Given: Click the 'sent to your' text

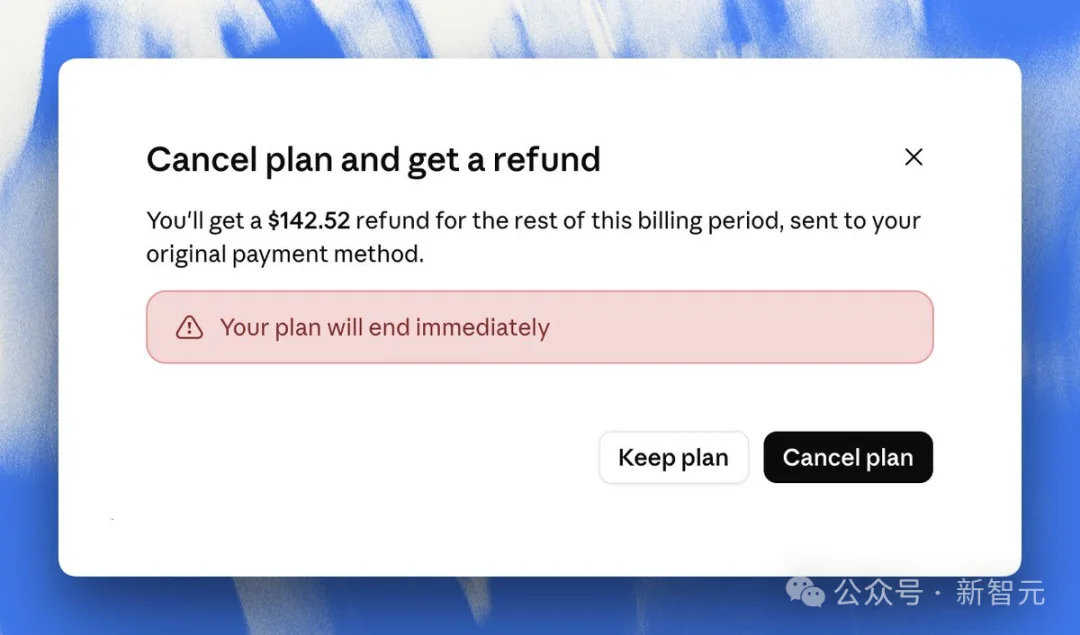Looking at the screenshot, I should (x=855, y=220).
